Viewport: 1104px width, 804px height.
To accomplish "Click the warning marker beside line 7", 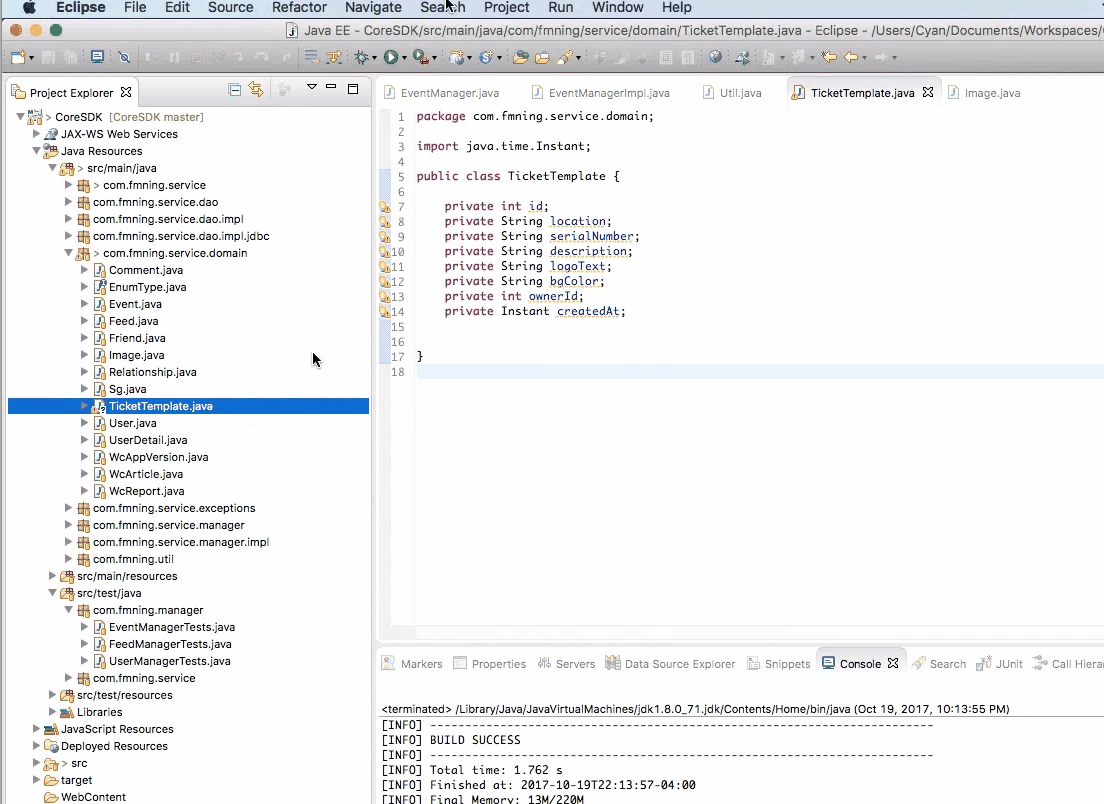I will [384, 206].
